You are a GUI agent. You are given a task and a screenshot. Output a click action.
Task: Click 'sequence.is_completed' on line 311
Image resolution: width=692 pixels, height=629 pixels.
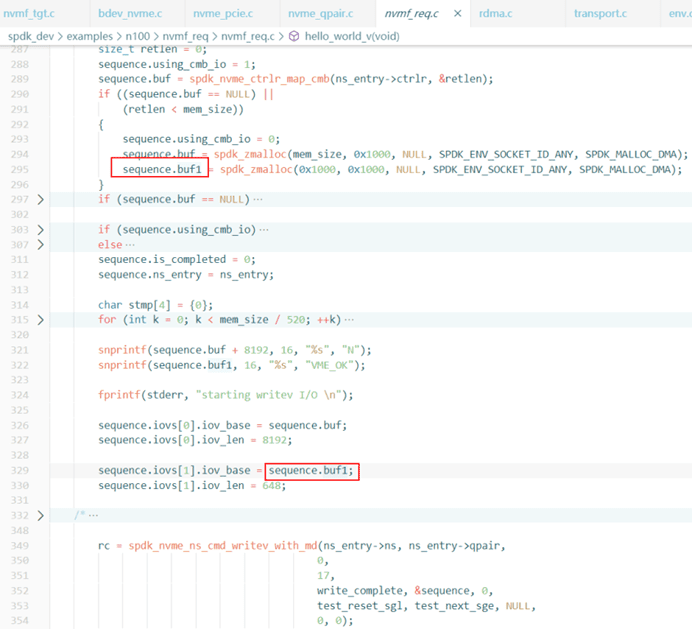tap(162, 260)
